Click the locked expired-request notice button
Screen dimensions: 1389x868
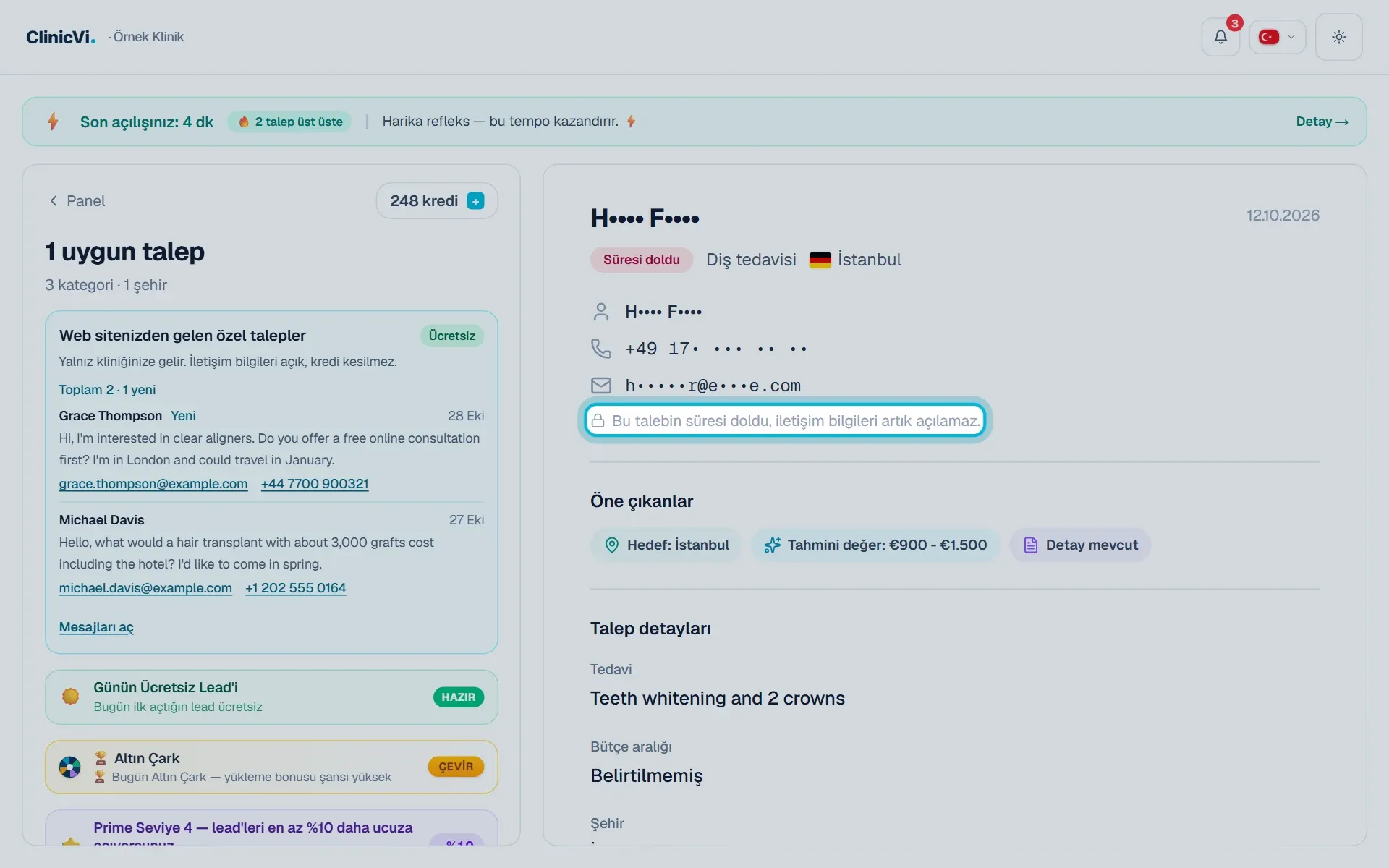tap(785, 421)
